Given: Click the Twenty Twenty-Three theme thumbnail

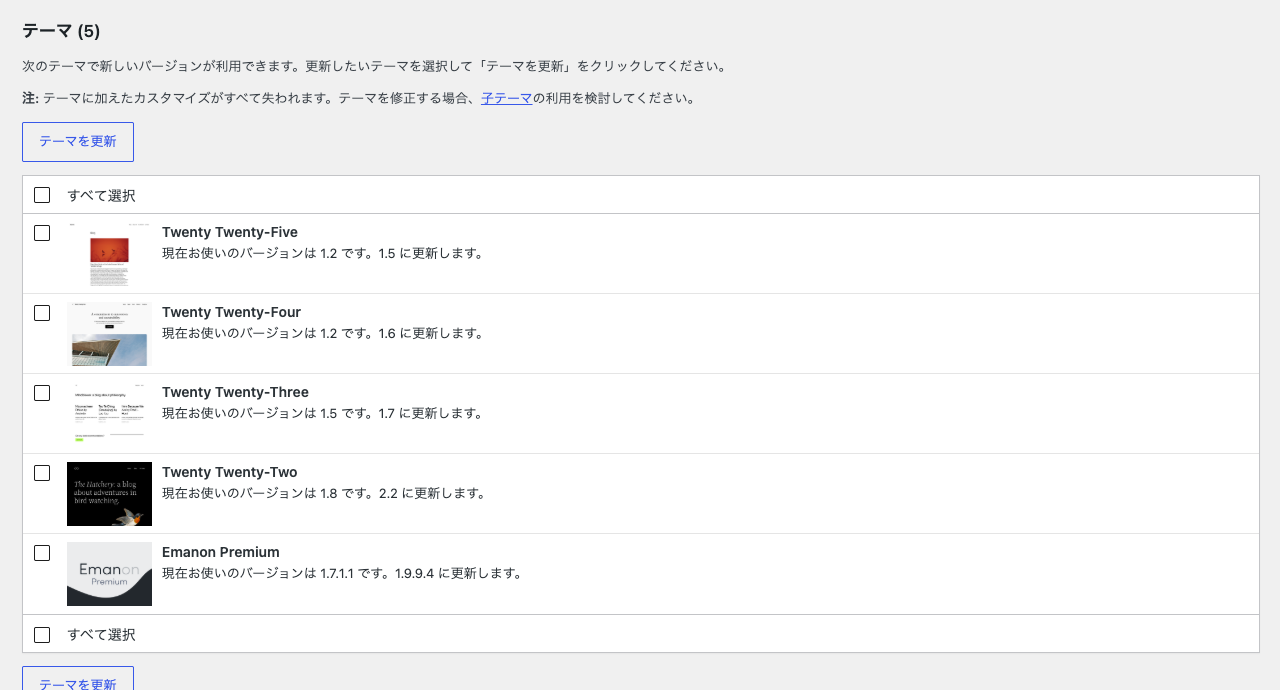Looking at the screenshot, I should pyautogui.click(x=109, y=414).
